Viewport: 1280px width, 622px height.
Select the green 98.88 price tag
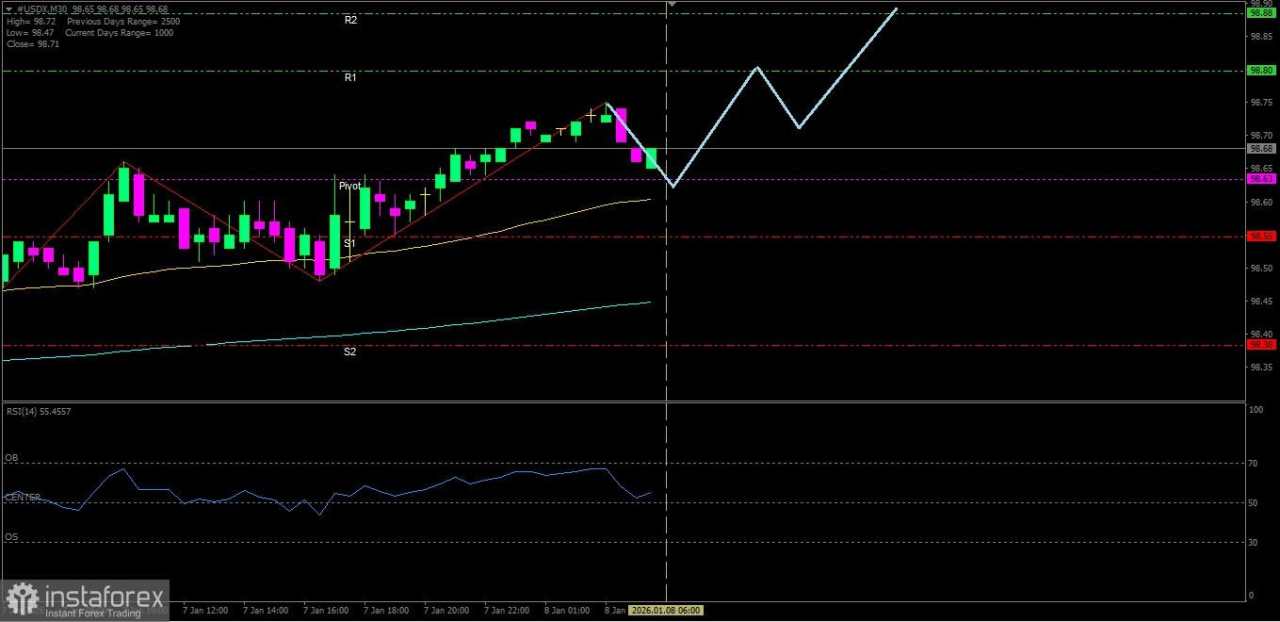point(1261,13)
